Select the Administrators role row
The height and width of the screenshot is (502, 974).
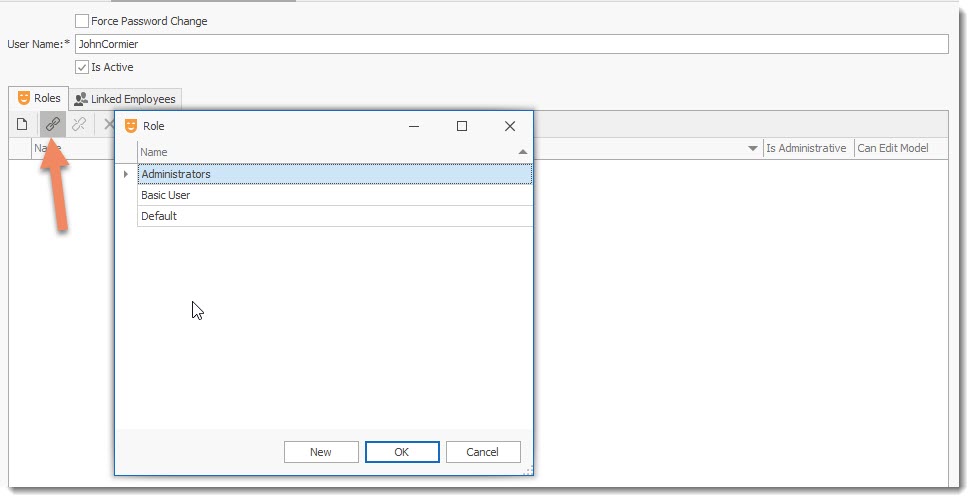pyautogui.click(x=335, y=174)
